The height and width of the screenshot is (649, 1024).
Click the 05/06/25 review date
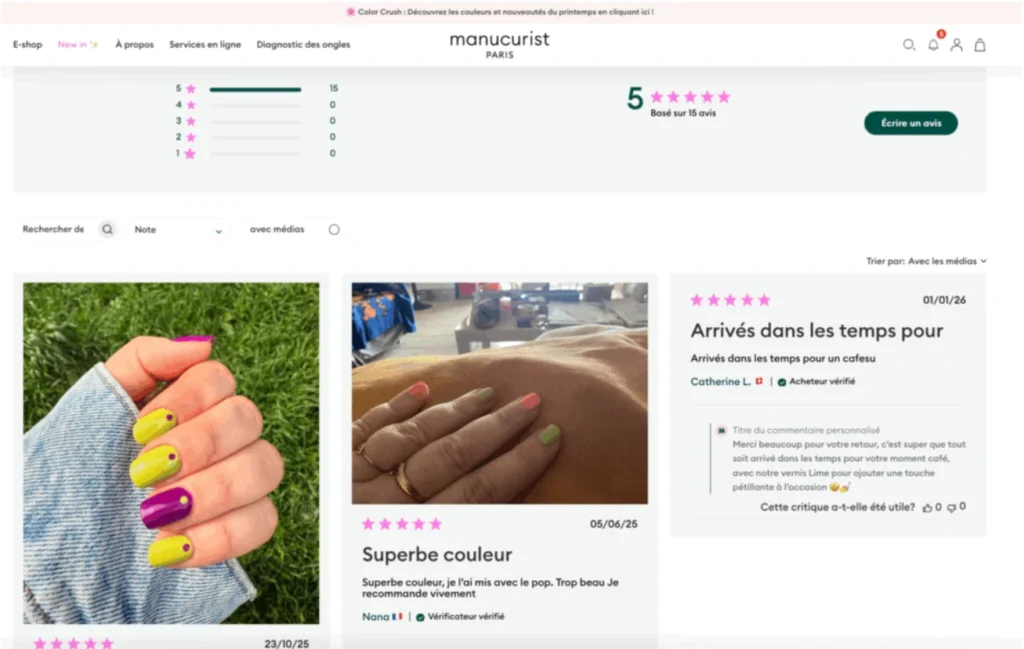614,524
